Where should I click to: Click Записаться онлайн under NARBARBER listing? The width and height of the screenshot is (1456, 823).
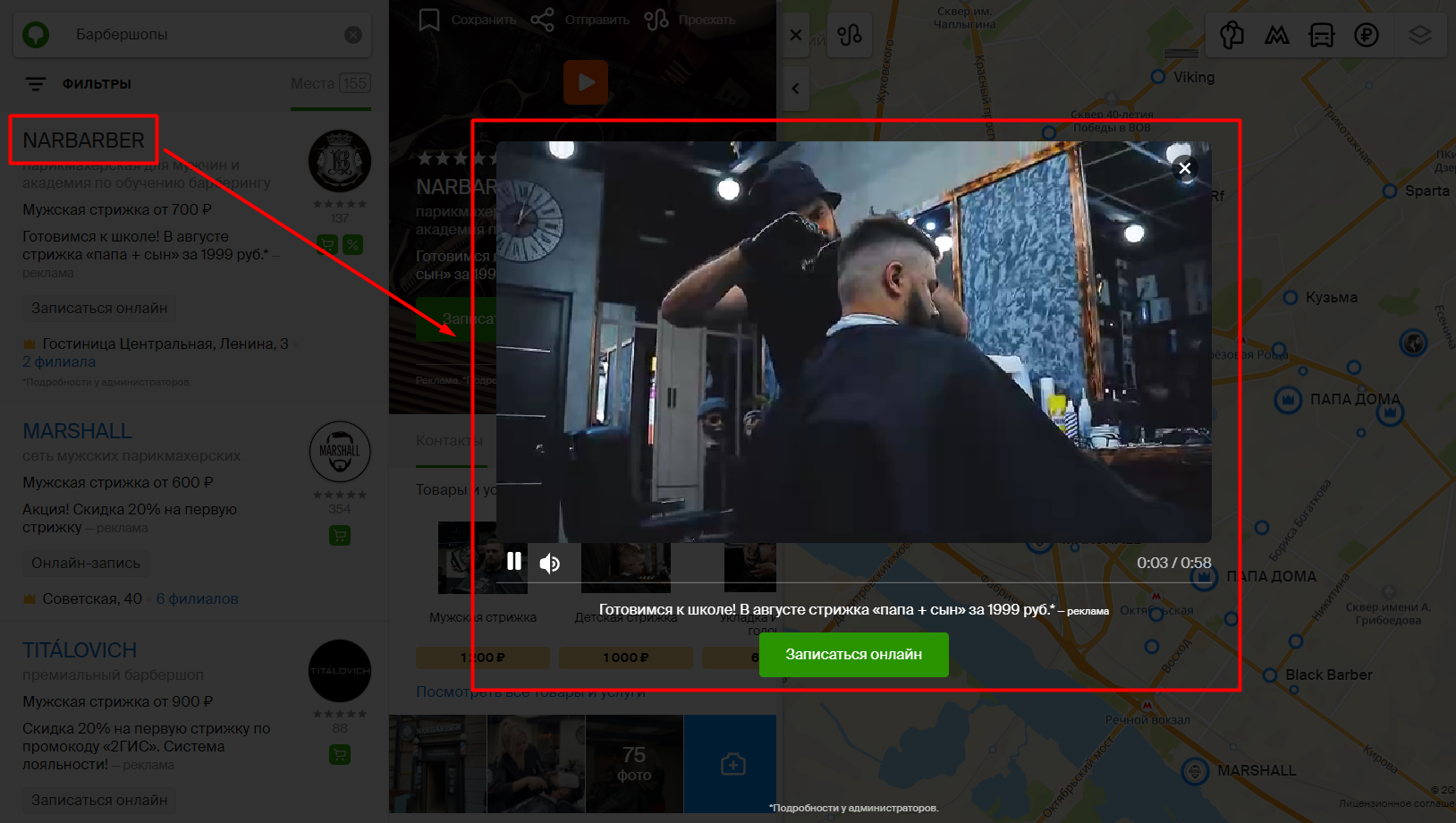pos(99,308)
